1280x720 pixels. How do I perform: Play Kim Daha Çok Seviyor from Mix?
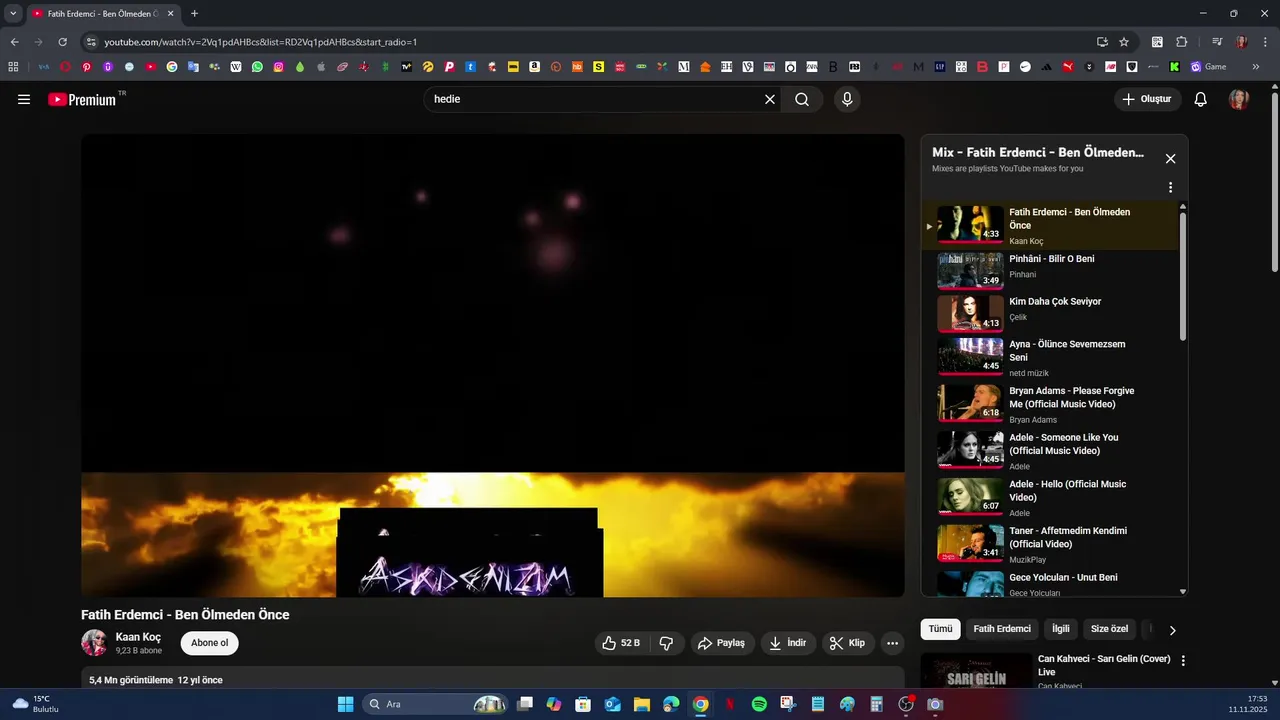(x=1051, y=313)
